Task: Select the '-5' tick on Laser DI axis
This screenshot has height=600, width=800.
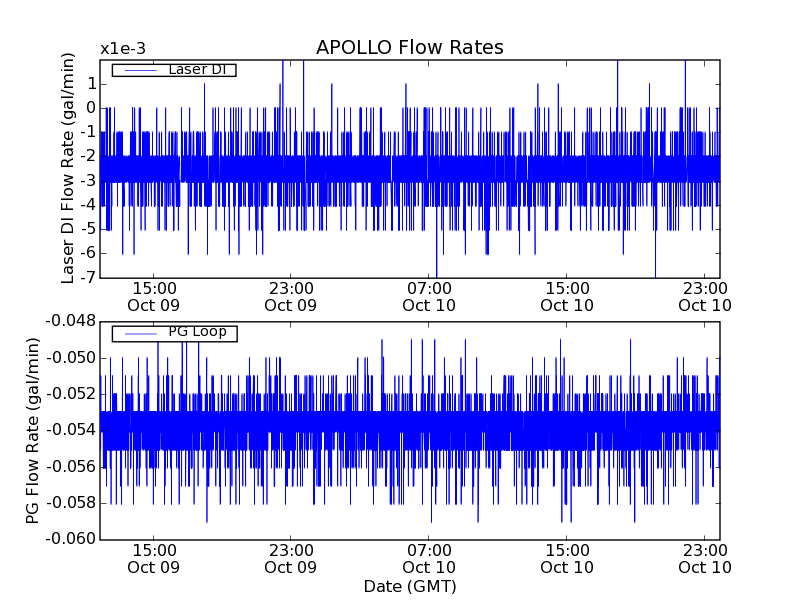Action: [88, 229]
